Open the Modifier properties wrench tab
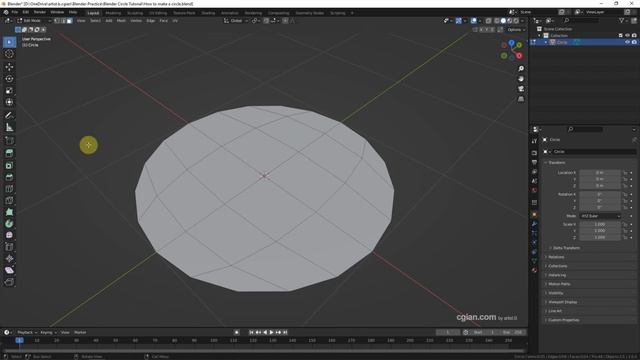640x360 pixels. tap(534, 224)
